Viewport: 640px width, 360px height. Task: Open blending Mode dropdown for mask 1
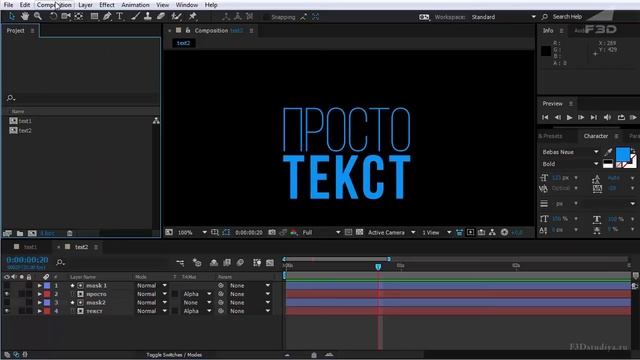coord(151,286)
